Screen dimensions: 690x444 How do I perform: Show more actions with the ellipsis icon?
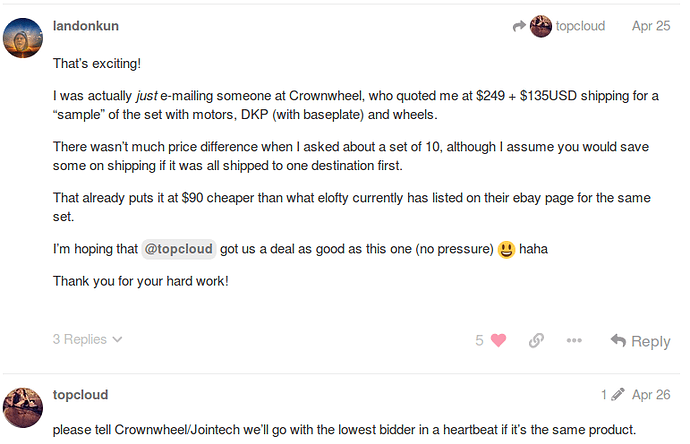coord(574,340)
